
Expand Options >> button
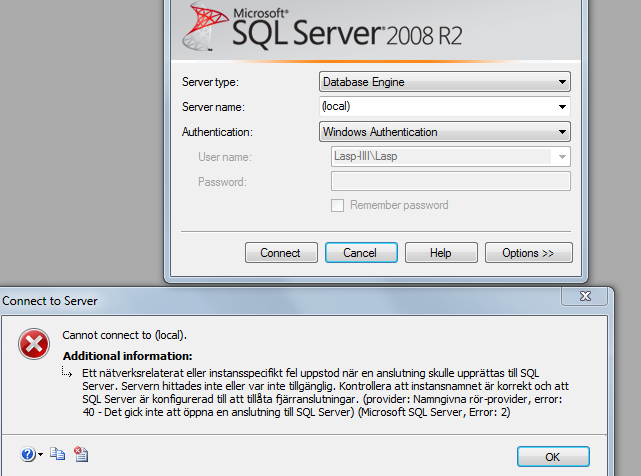tap(529, 253)
